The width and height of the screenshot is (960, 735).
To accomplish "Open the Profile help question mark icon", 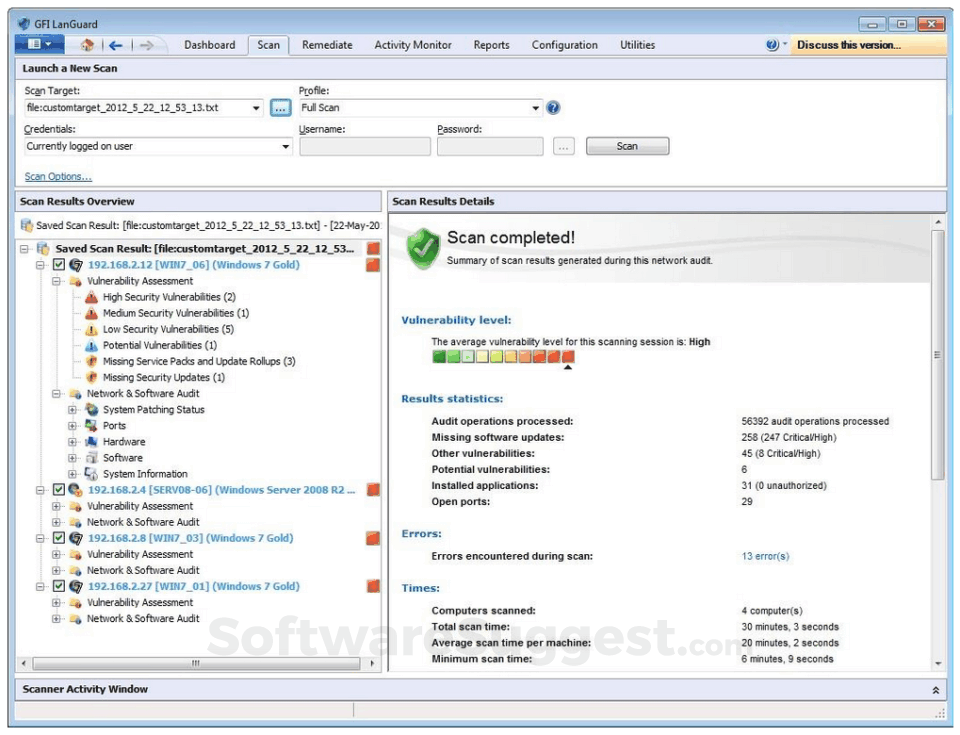I will point(553,108).
